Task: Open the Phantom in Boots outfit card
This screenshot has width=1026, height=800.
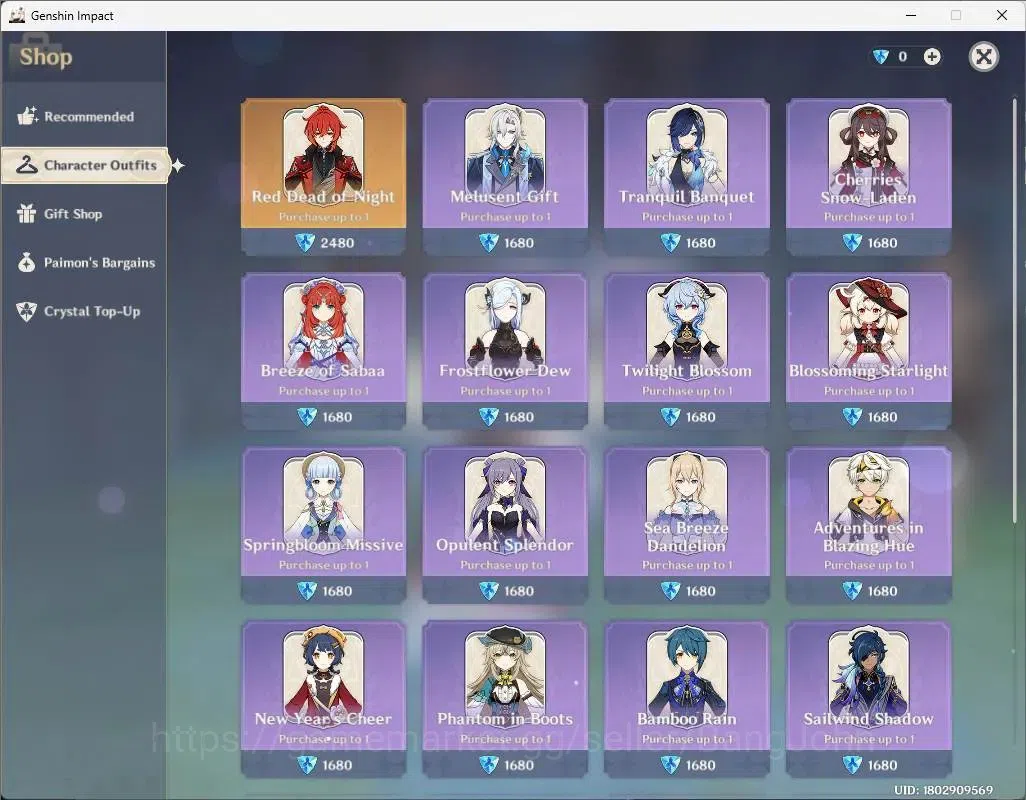Action: [504, 699]
